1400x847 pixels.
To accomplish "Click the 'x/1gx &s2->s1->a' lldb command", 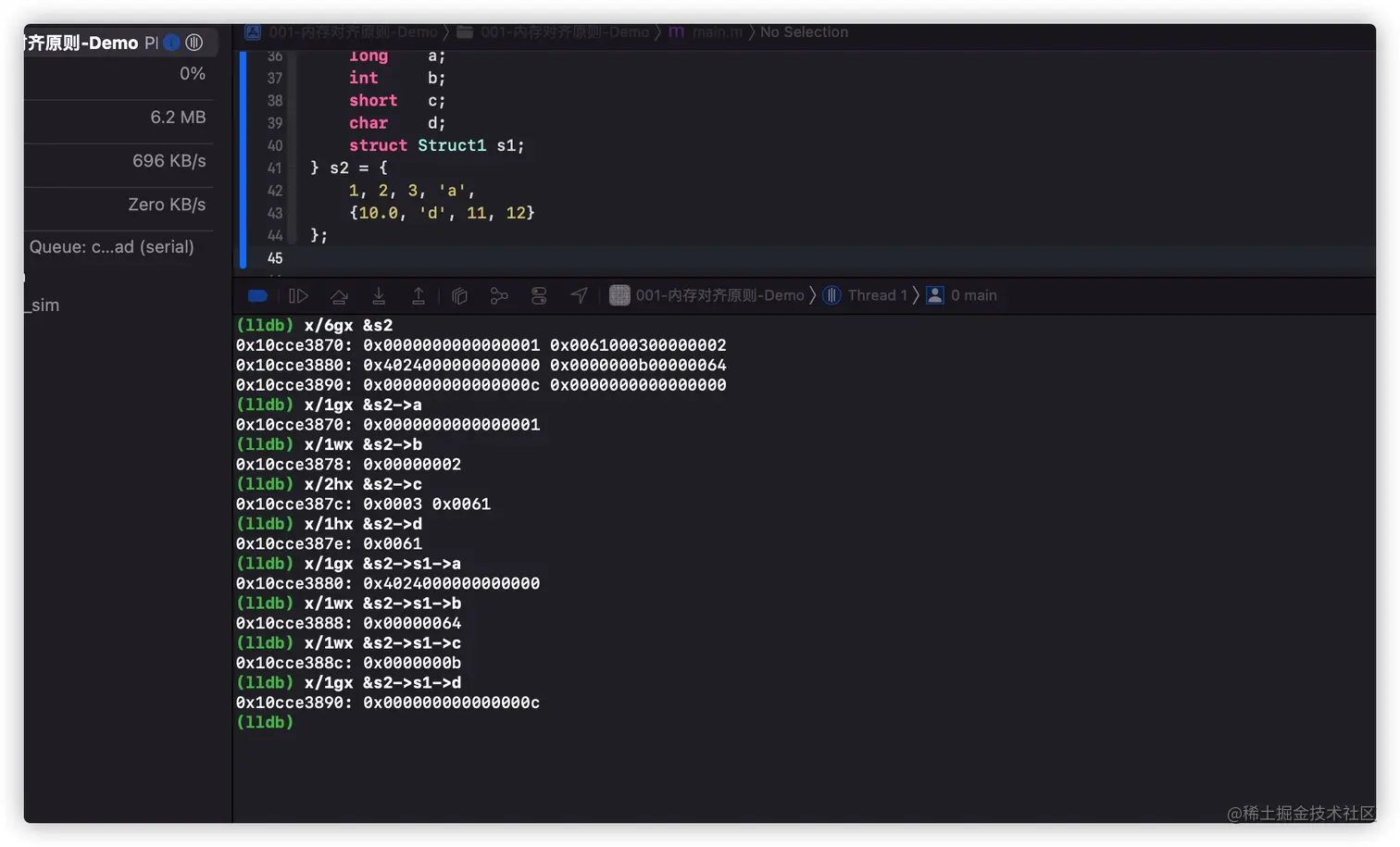I will (382, 564).
